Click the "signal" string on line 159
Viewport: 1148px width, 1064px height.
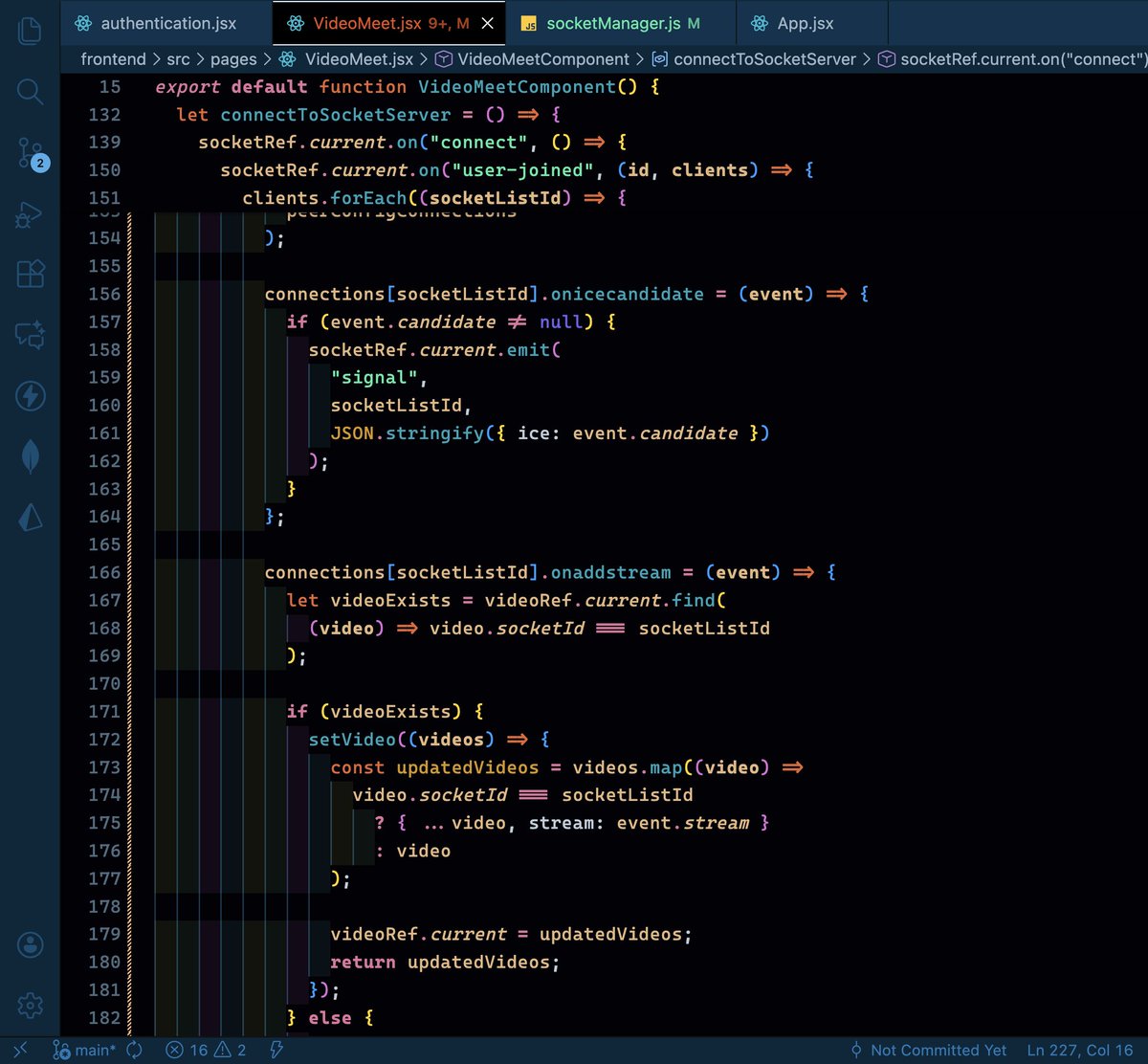point(374,377)
